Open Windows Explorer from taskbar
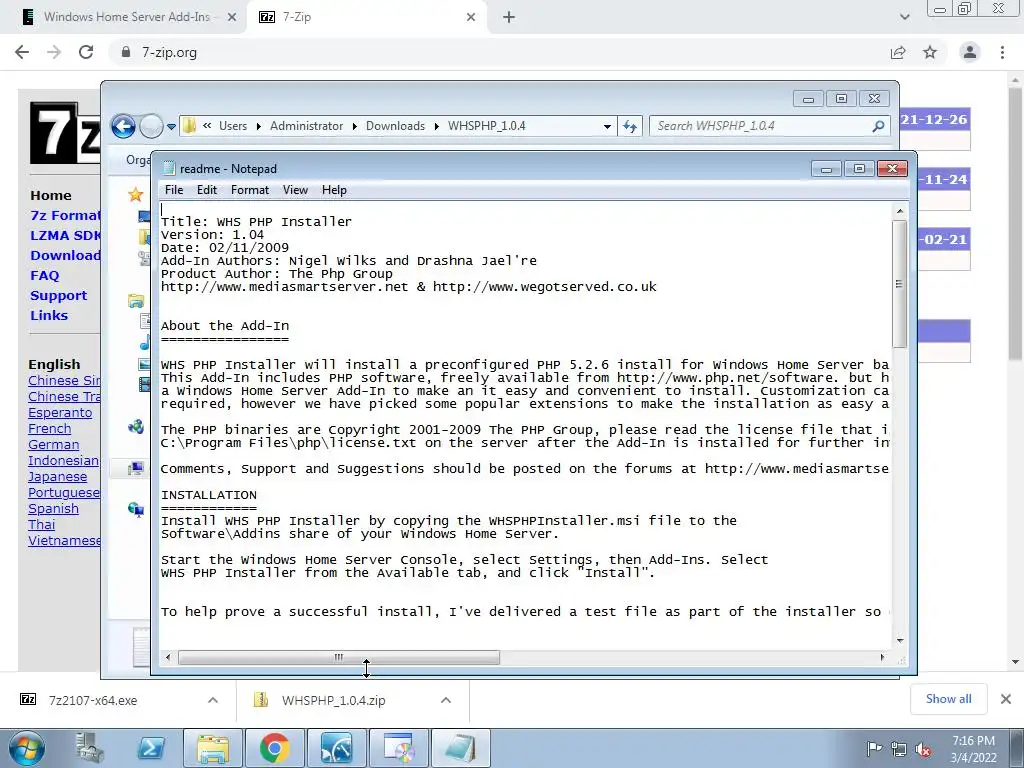Image resolution: width=1024 pixels, height=768 pixels. (213, 748)
